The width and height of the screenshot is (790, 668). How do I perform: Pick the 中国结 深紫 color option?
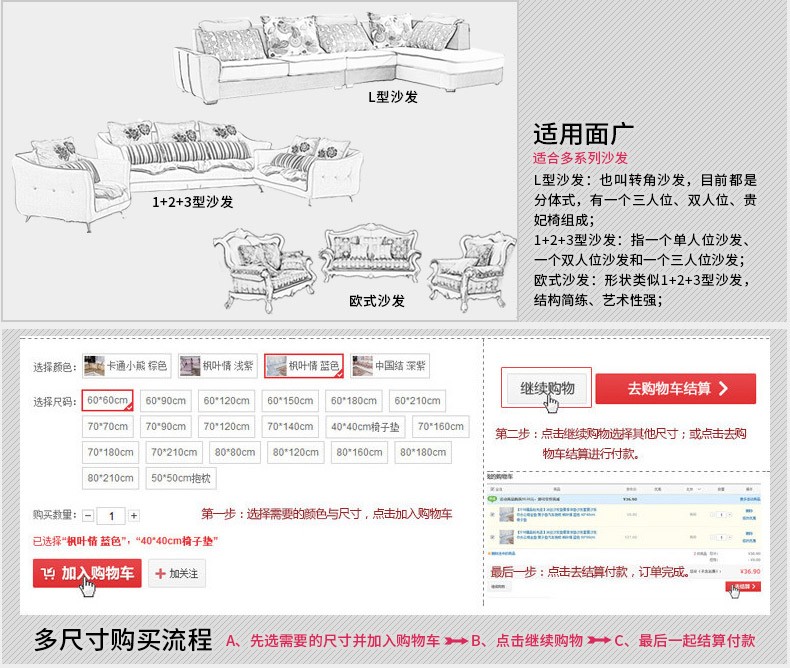tap(390, 366)
